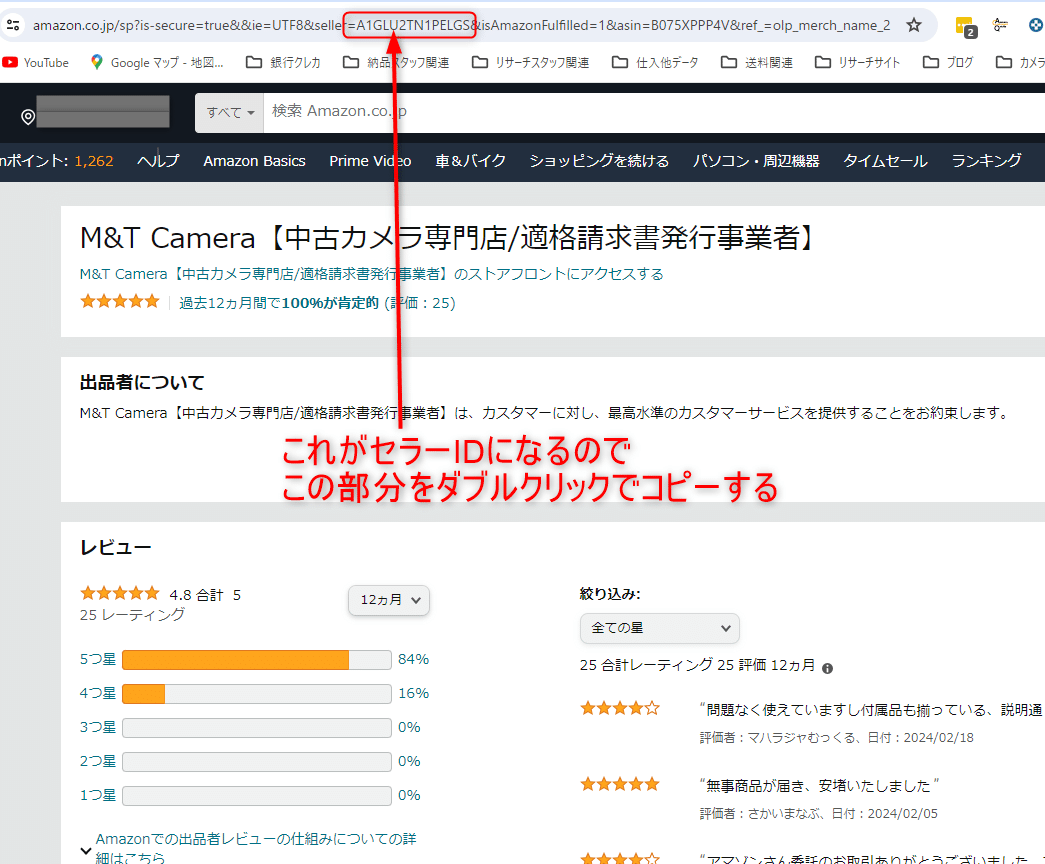Click the 5-star 84% rating bar
The image size is (1045, 864).
click(x=257, y=660)
